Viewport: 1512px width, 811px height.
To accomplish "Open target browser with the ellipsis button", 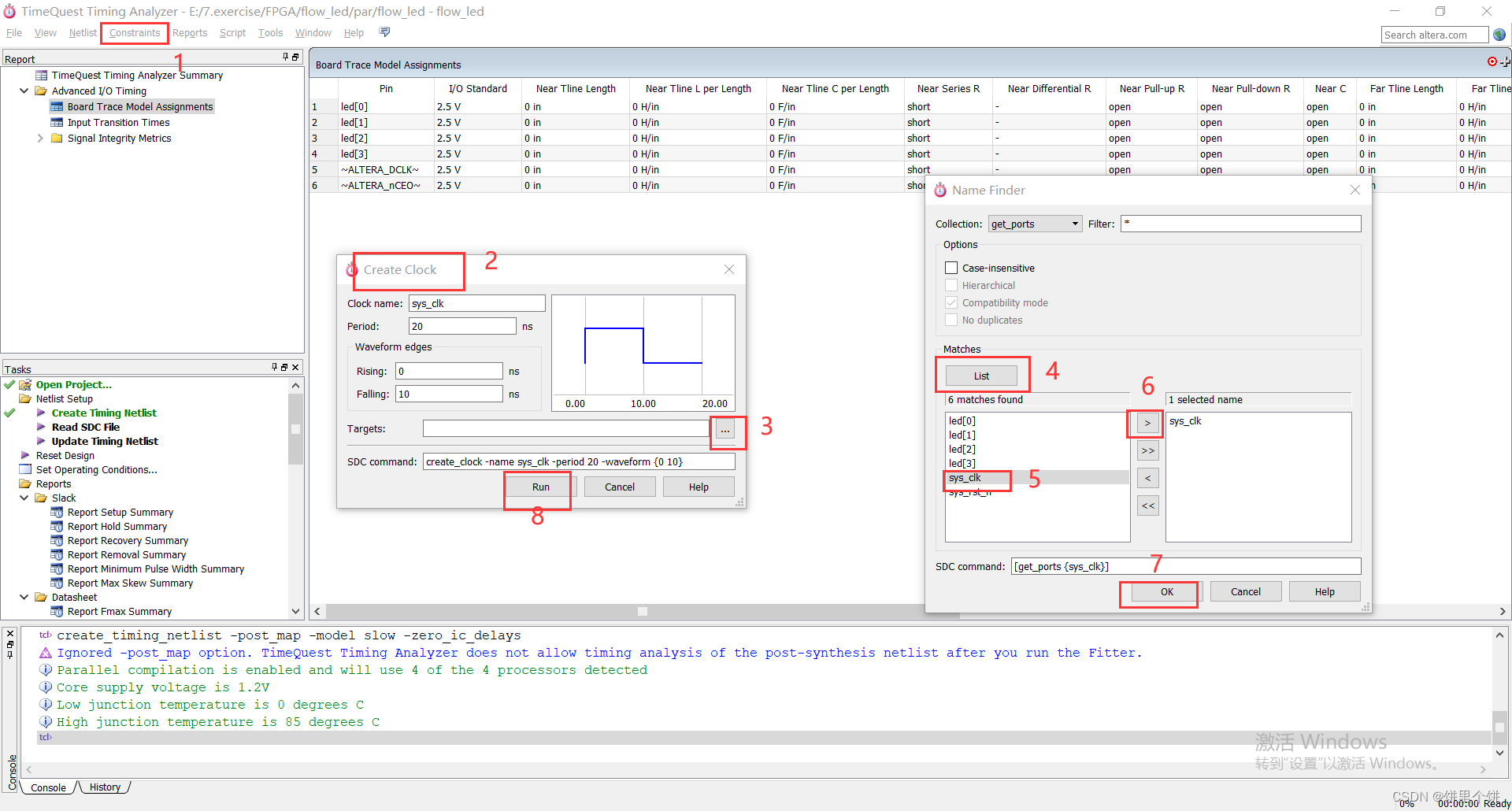I will [x=724, y=429].
